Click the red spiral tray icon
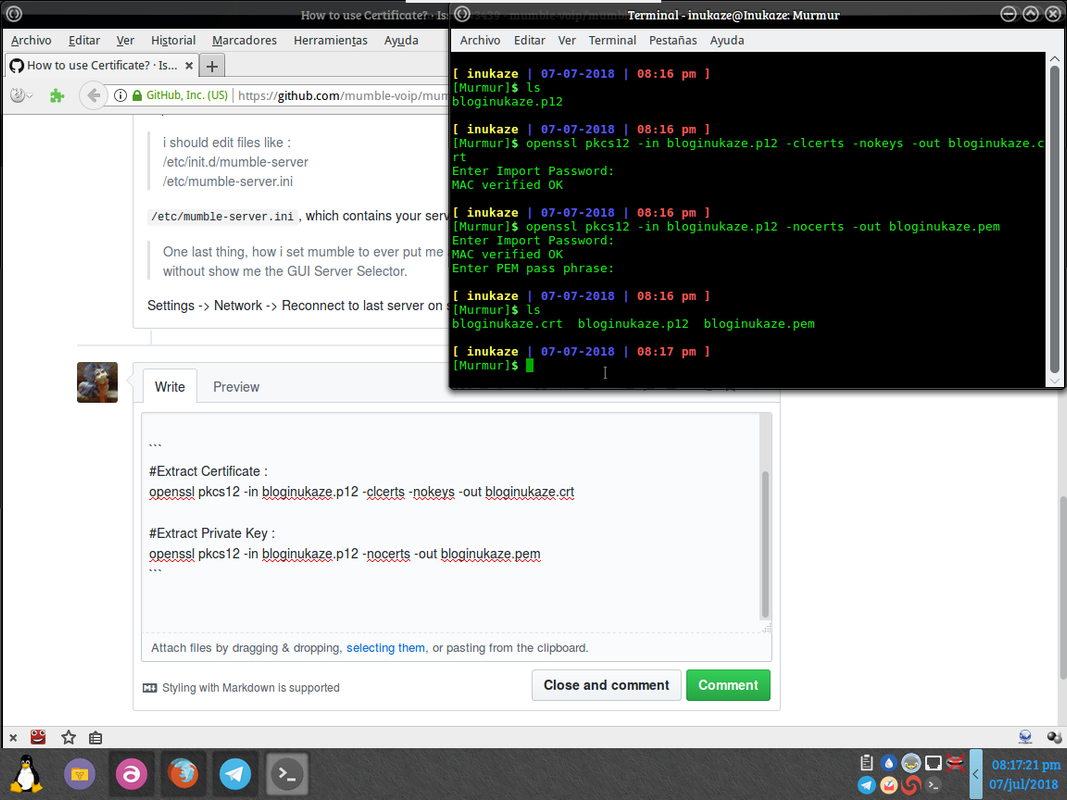Image resolution: width=1067 pixels, height=800 pixels. point(911,785)
